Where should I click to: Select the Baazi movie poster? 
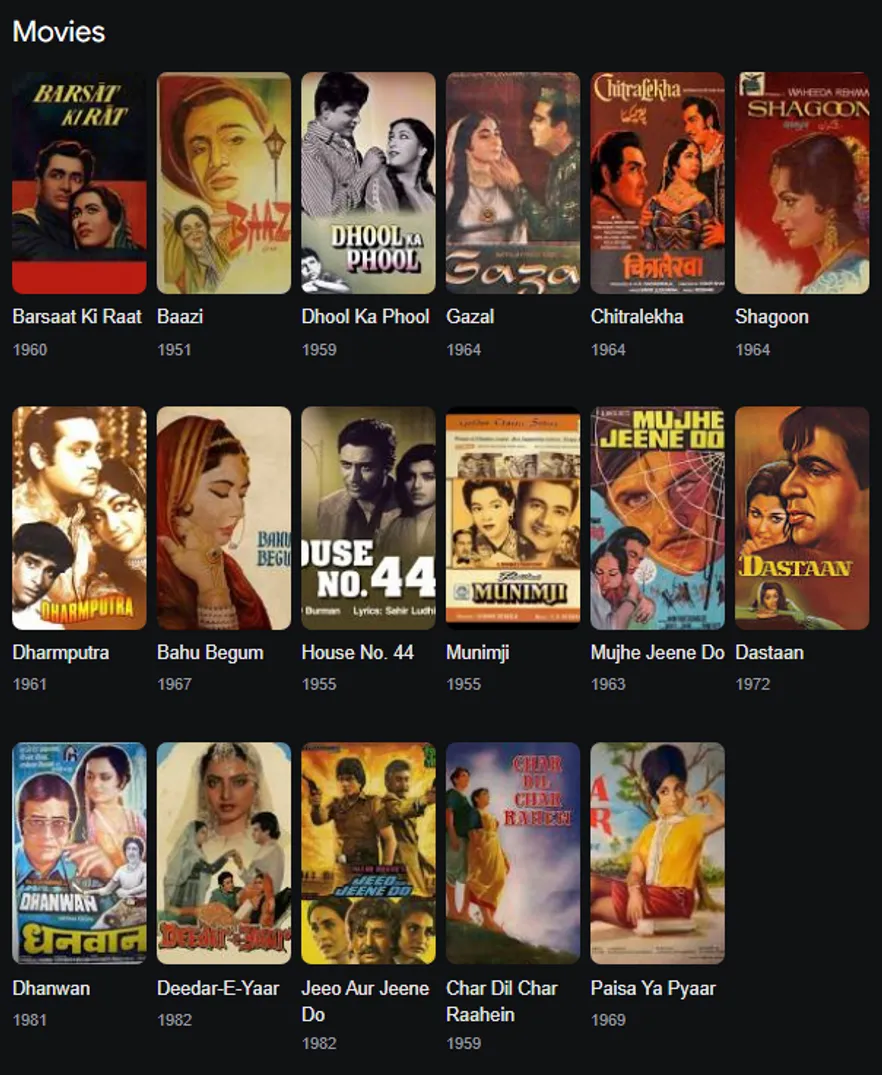coord(224,183)
